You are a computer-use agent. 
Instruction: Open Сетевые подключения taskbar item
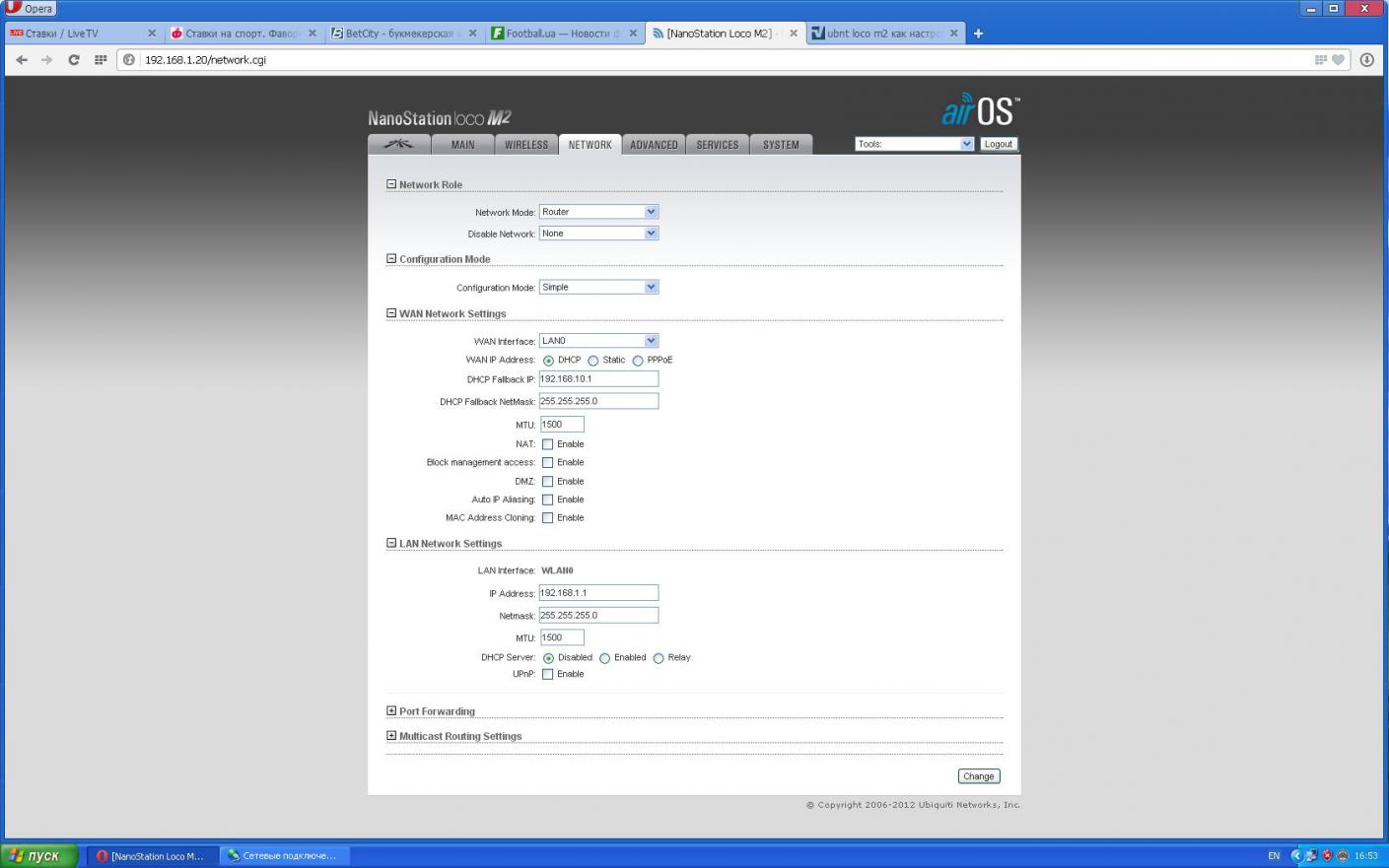pyautogui.click(x=285, y=856)
